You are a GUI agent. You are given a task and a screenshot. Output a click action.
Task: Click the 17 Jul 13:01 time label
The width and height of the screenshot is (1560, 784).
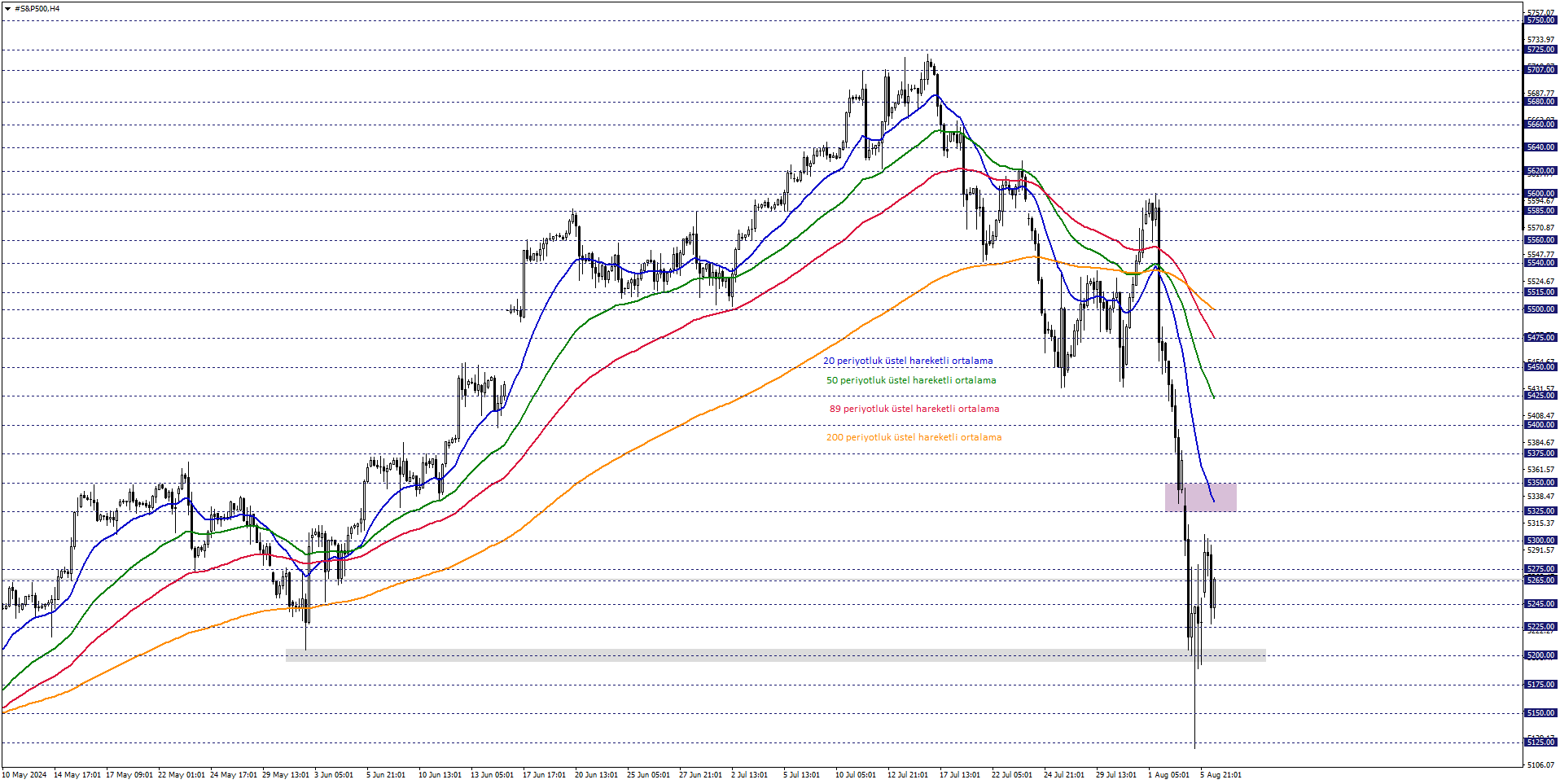[960, 775]
